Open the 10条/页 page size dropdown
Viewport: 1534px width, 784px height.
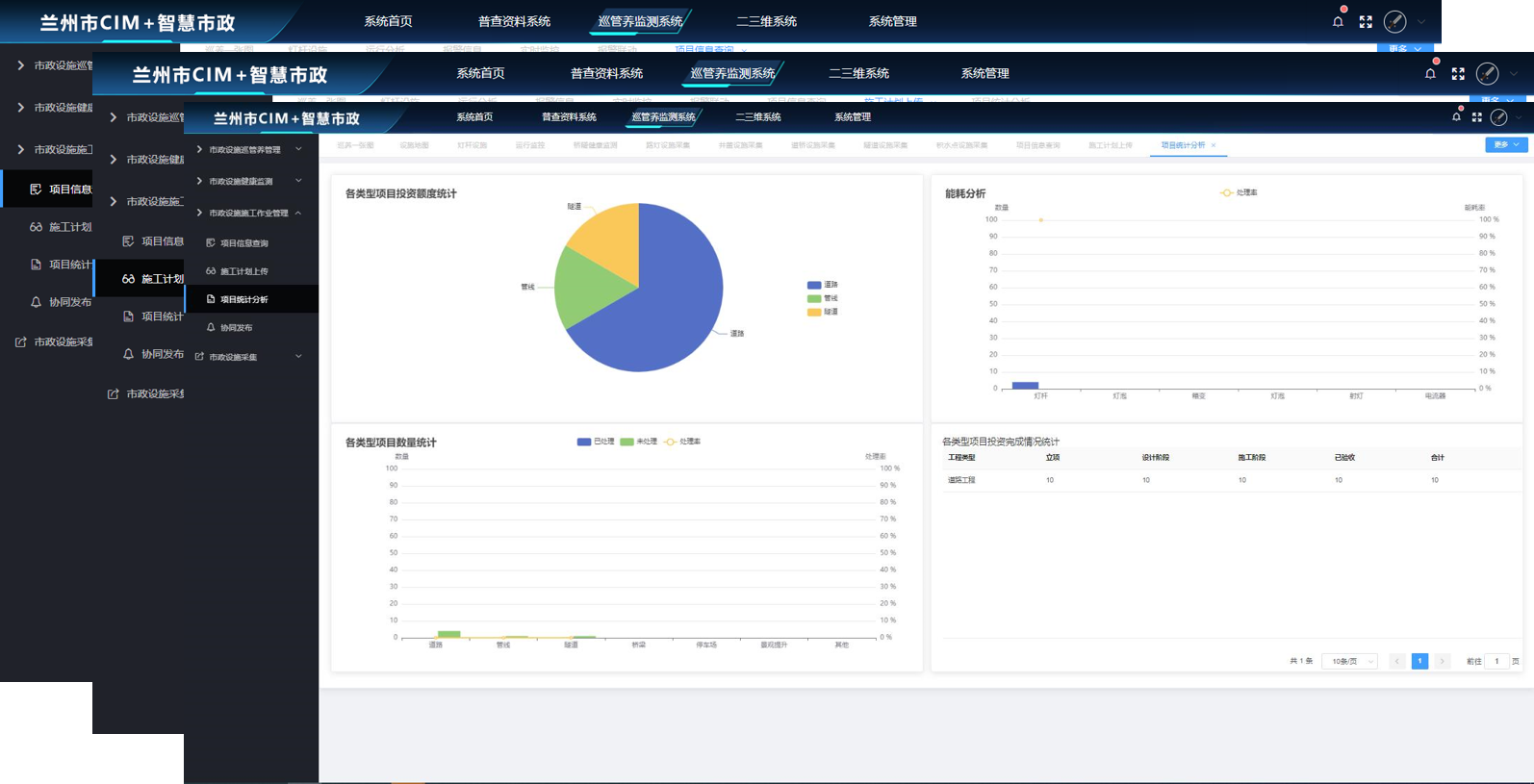pyautogui.click(x=1351, y=662)
